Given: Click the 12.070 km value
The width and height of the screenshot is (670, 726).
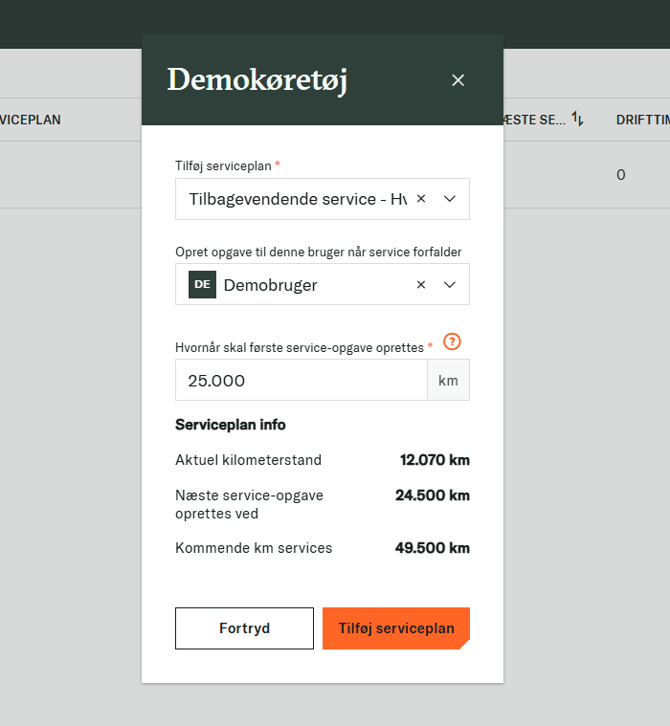Looking at the screenshot, I should 435,460.
